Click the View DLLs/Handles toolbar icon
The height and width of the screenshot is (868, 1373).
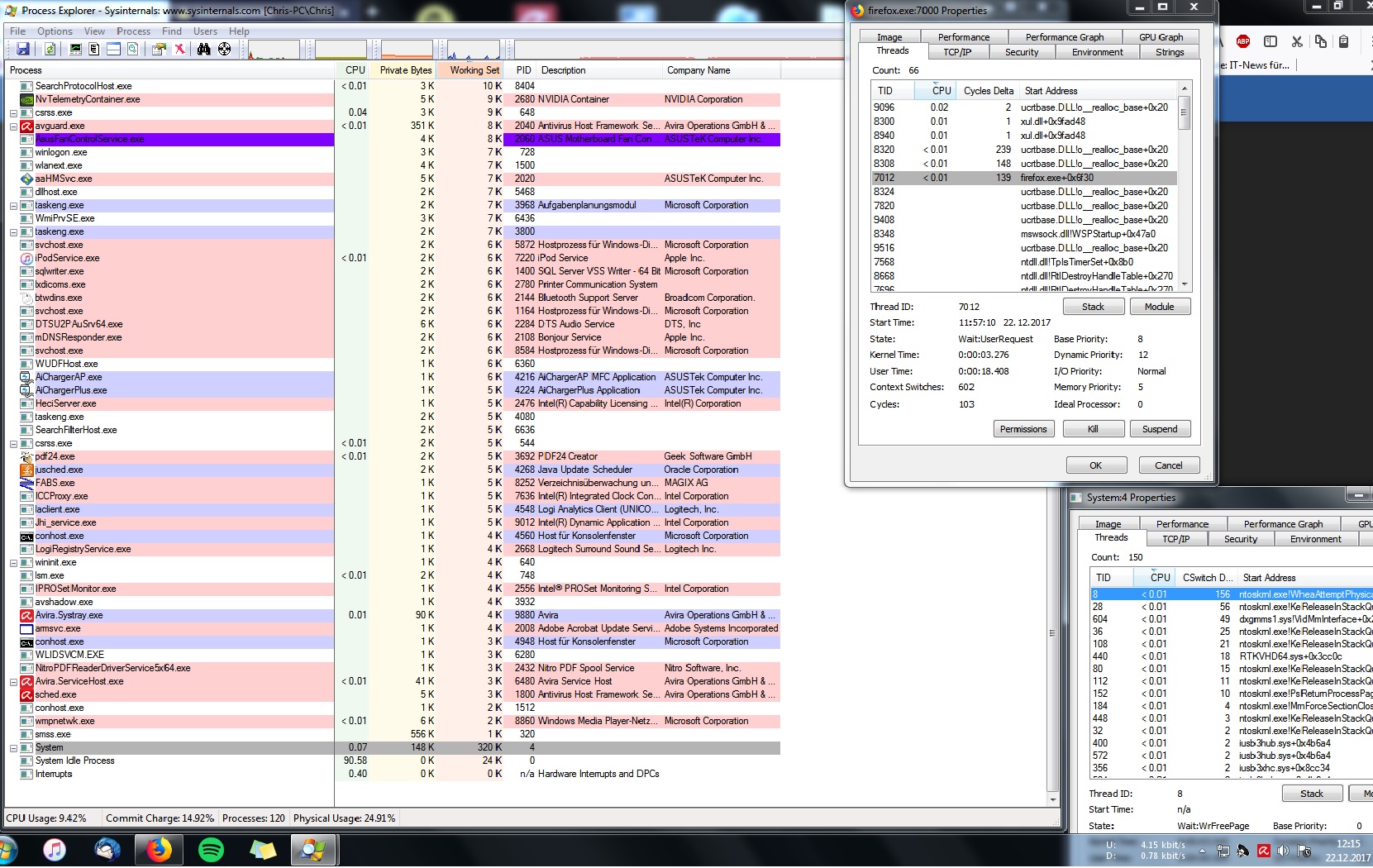(132, 50)
